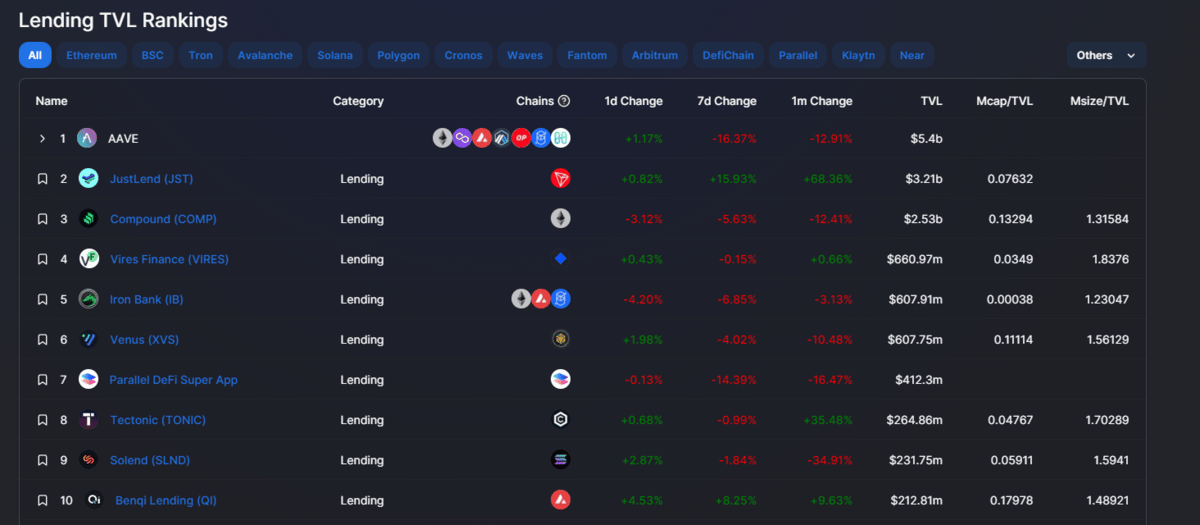Filter rankings by Avalanche
The image size is (1200, 525).
265,55
